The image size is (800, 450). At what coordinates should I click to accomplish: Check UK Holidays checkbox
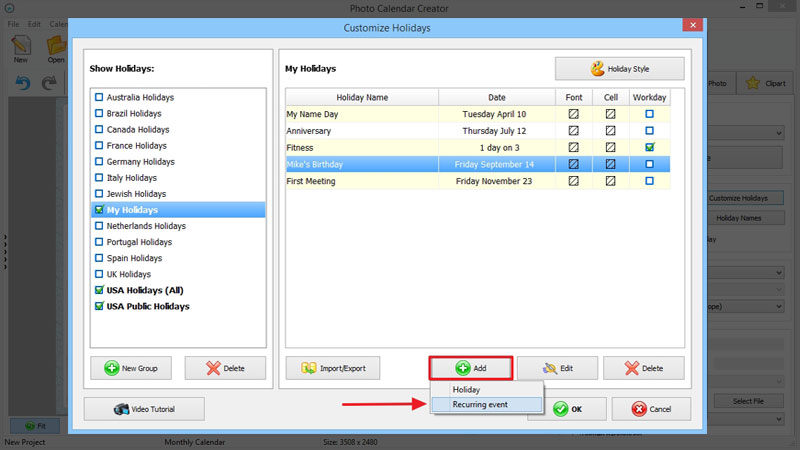99,274
